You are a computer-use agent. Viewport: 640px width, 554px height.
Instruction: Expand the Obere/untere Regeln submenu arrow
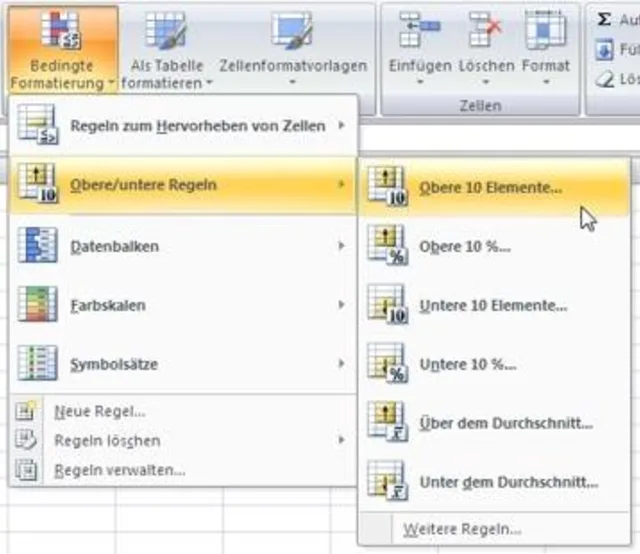click(x=342, y=185)
